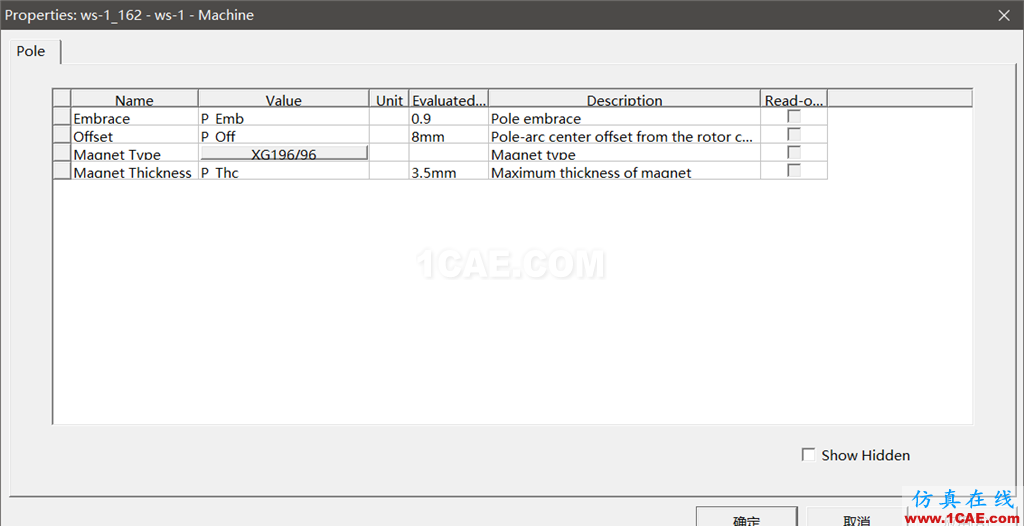This screenshot has width=1024, height=526.
Task: Click the Unit column header
Action: point(389,99)
